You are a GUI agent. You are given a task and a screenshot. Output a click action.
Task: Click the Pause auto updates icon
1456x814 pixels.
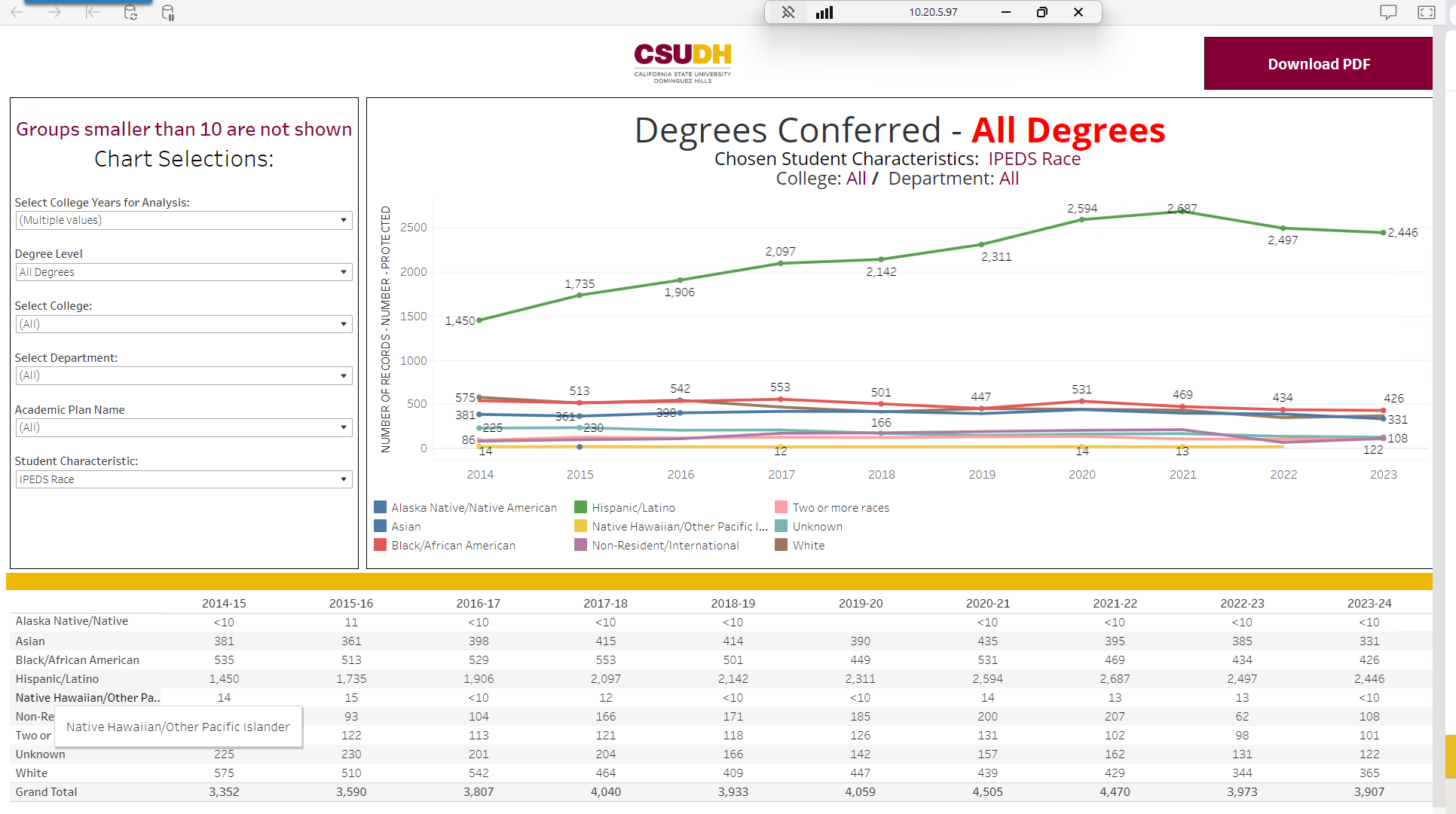click(x=168, y=13)
